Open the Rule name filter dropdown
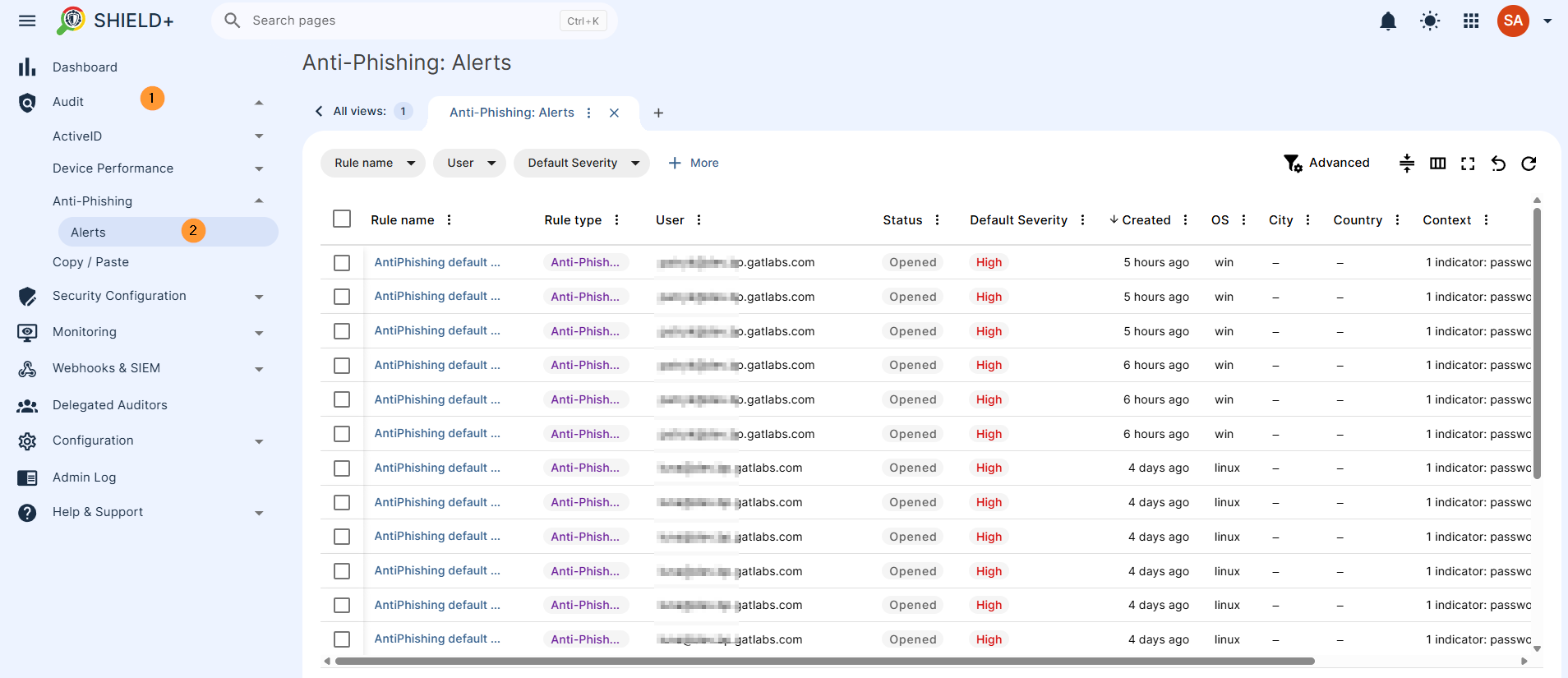This screenshot has width=1568, height=678. [x=372, y=164]
